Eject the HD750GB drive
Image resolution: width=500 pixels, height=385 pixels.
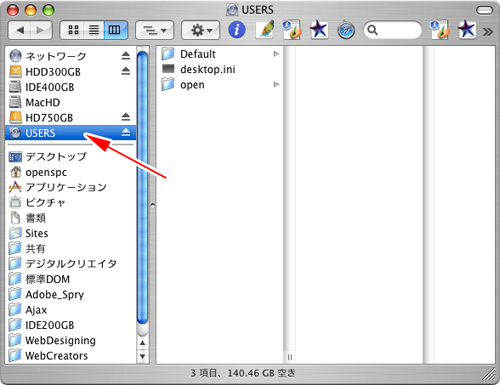[x=126, y=117]
